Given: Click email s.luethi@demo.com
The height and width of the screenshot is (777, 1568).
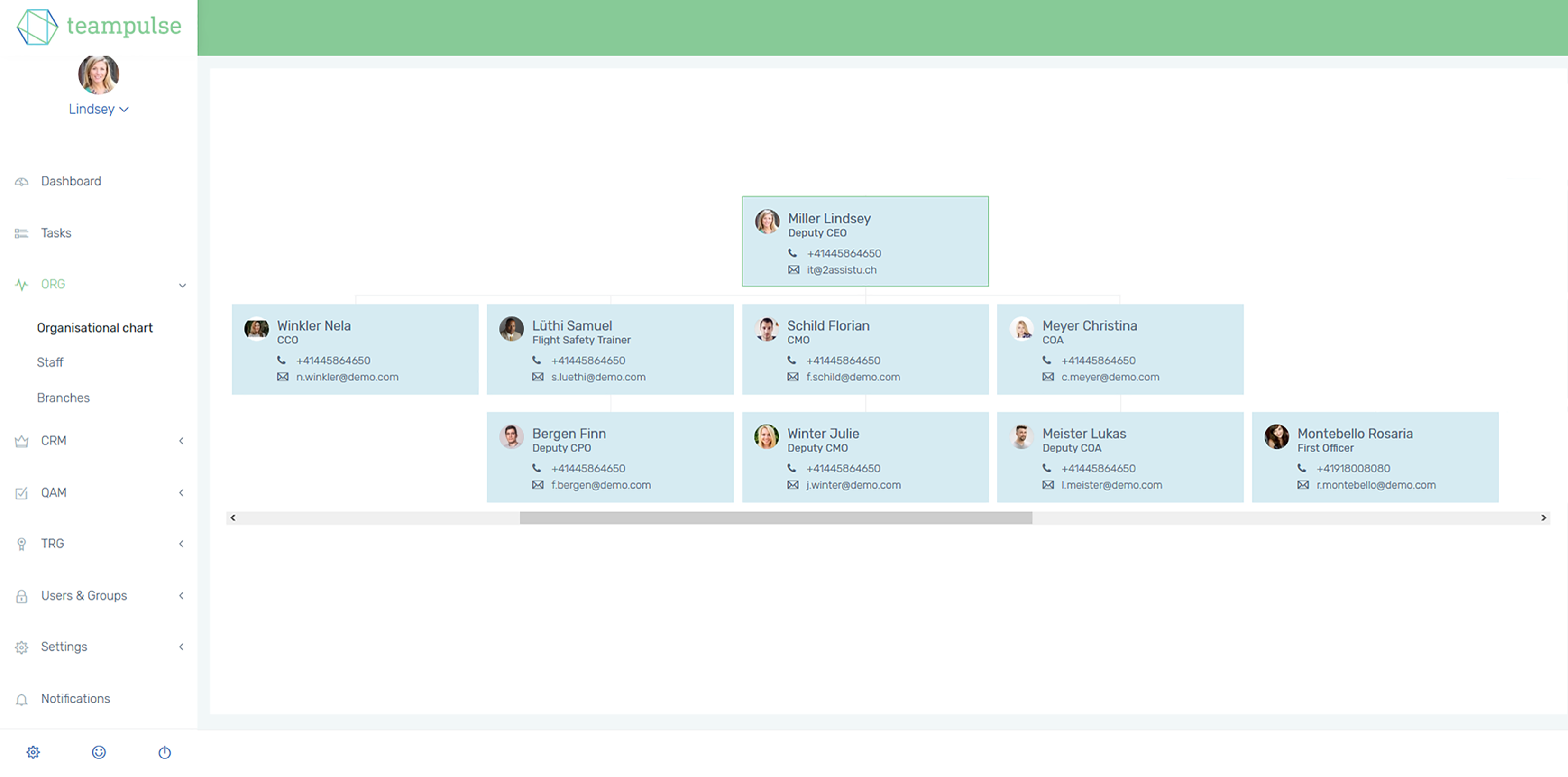Looking at the screenshot, I should tap(598, 377).
